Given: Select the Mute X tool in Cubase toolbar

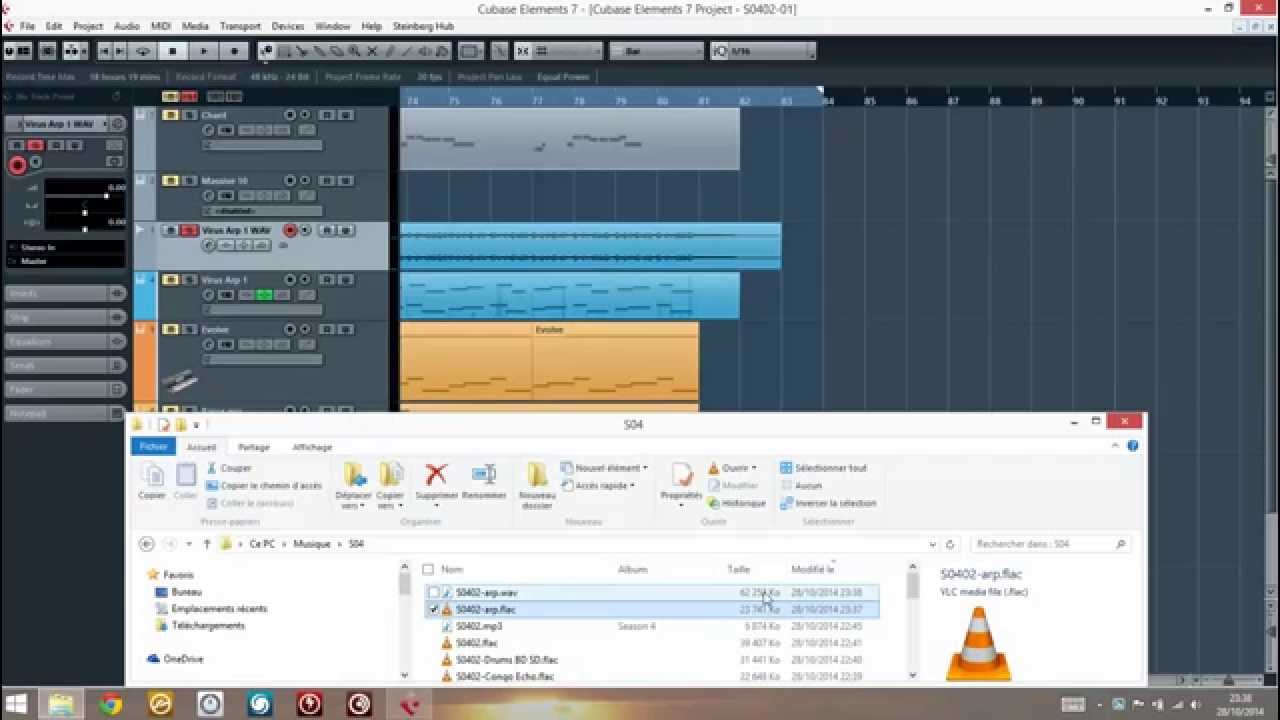Looking at the screenshot, I should coord(372,51).
